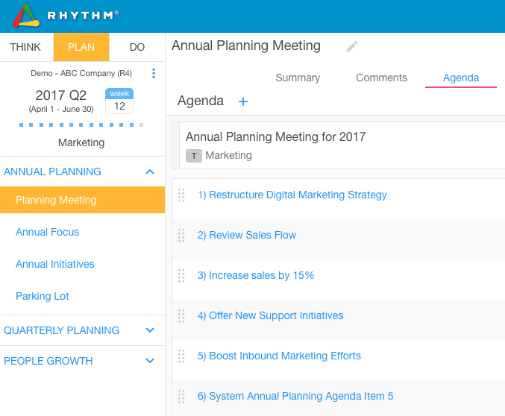Open the Summary tab
Image resolution: width=505 pixels, height=416 pixels.
[298, 78]
